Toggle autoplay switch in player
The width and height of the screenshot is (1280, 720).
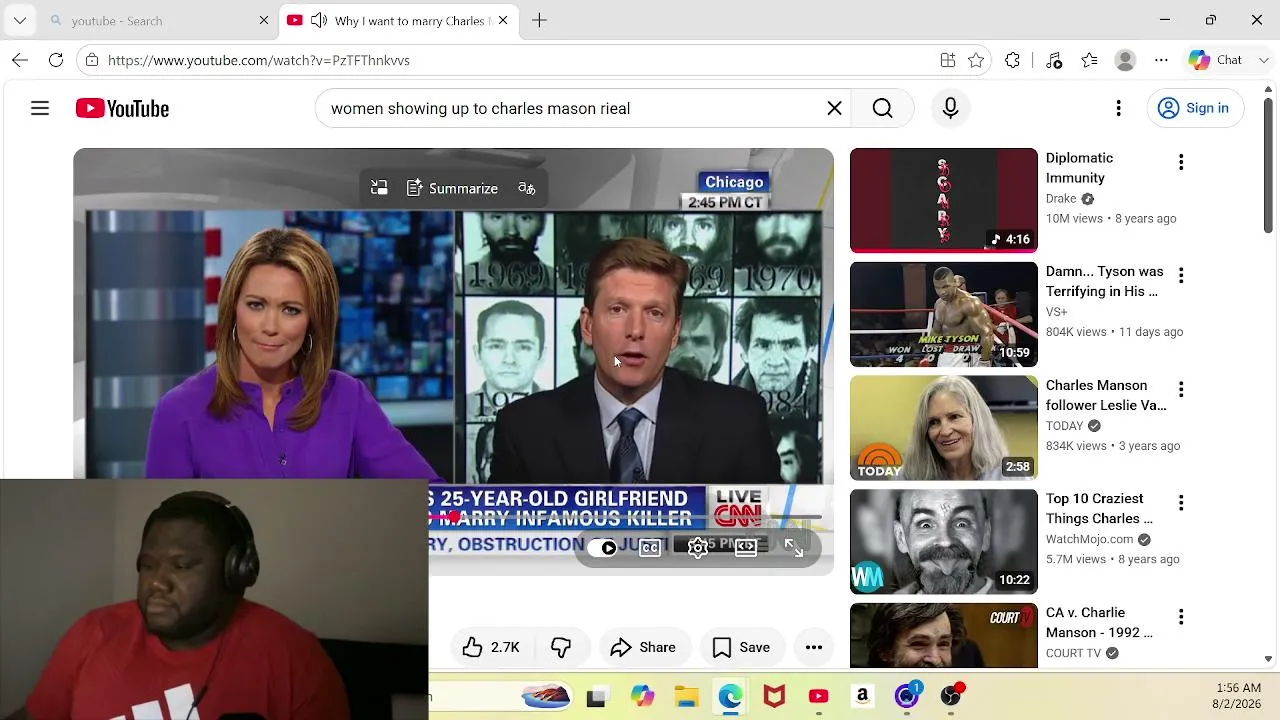[602, 548]
